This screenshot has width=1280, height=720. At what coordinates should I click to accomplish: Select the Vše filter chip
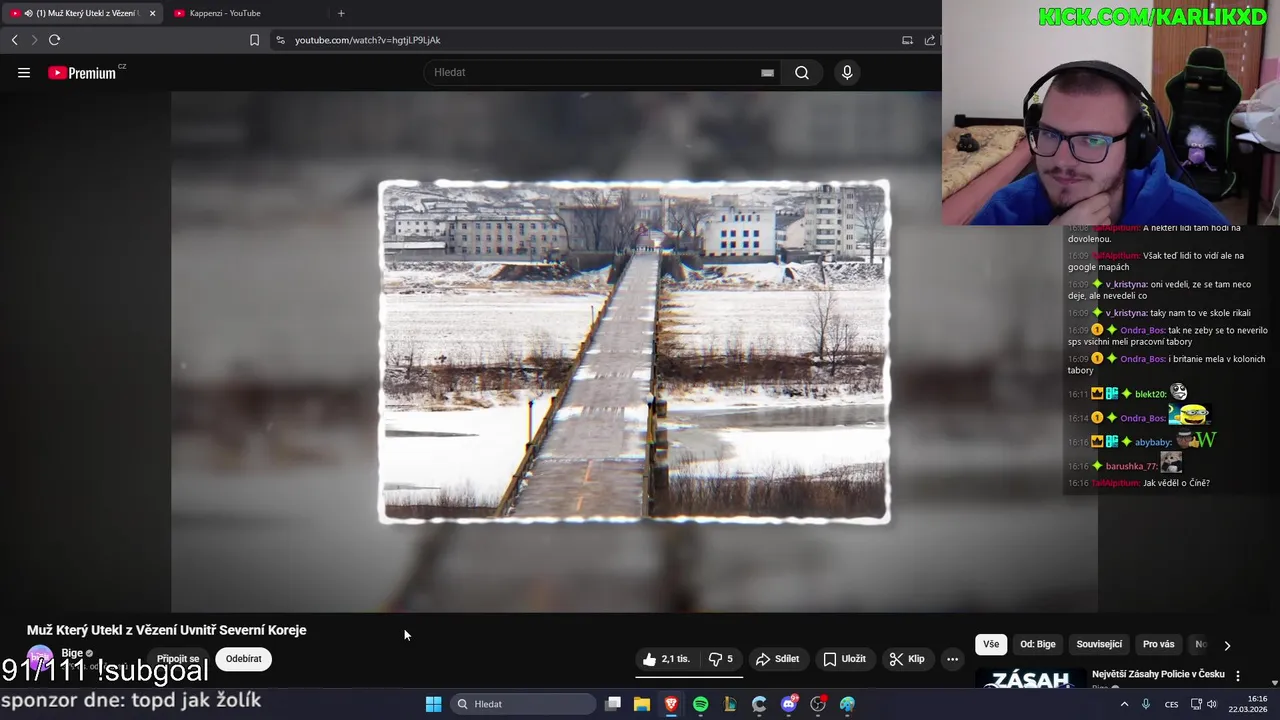(x=991, y=645)
